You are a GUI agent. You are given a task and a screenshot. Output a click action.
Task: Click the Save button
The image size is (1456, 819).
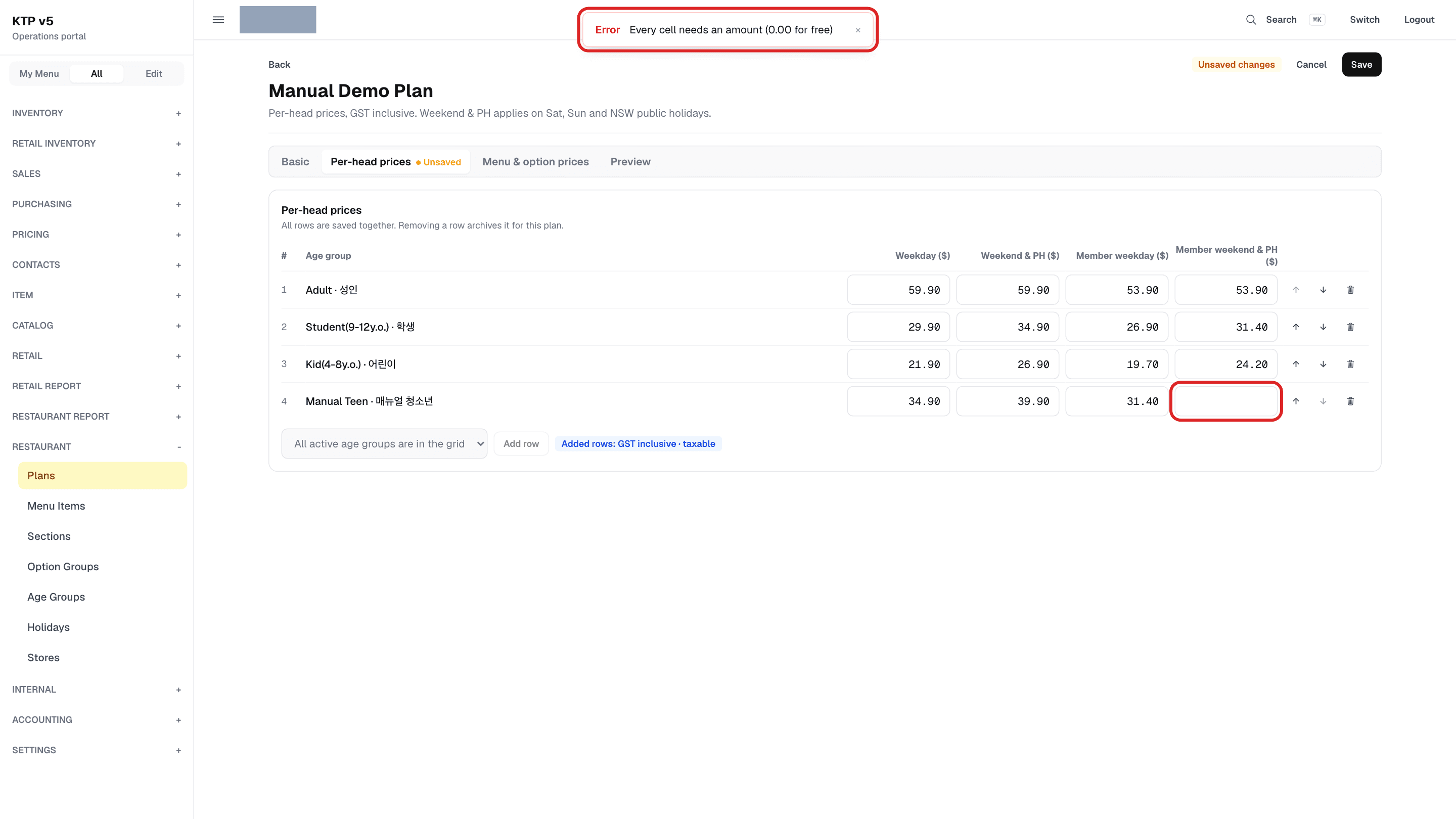tap(1361, 64)
